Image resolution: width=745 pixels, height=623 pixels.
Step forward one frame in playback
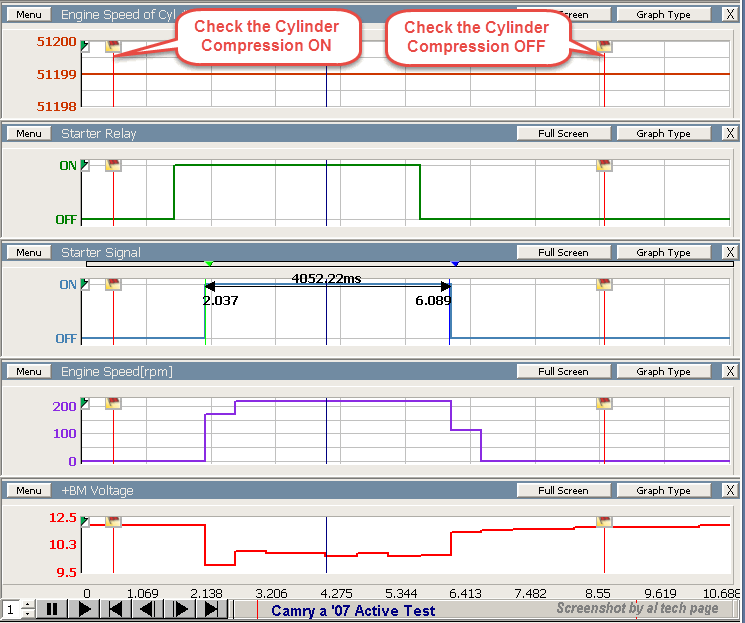(x=180, y=609)
